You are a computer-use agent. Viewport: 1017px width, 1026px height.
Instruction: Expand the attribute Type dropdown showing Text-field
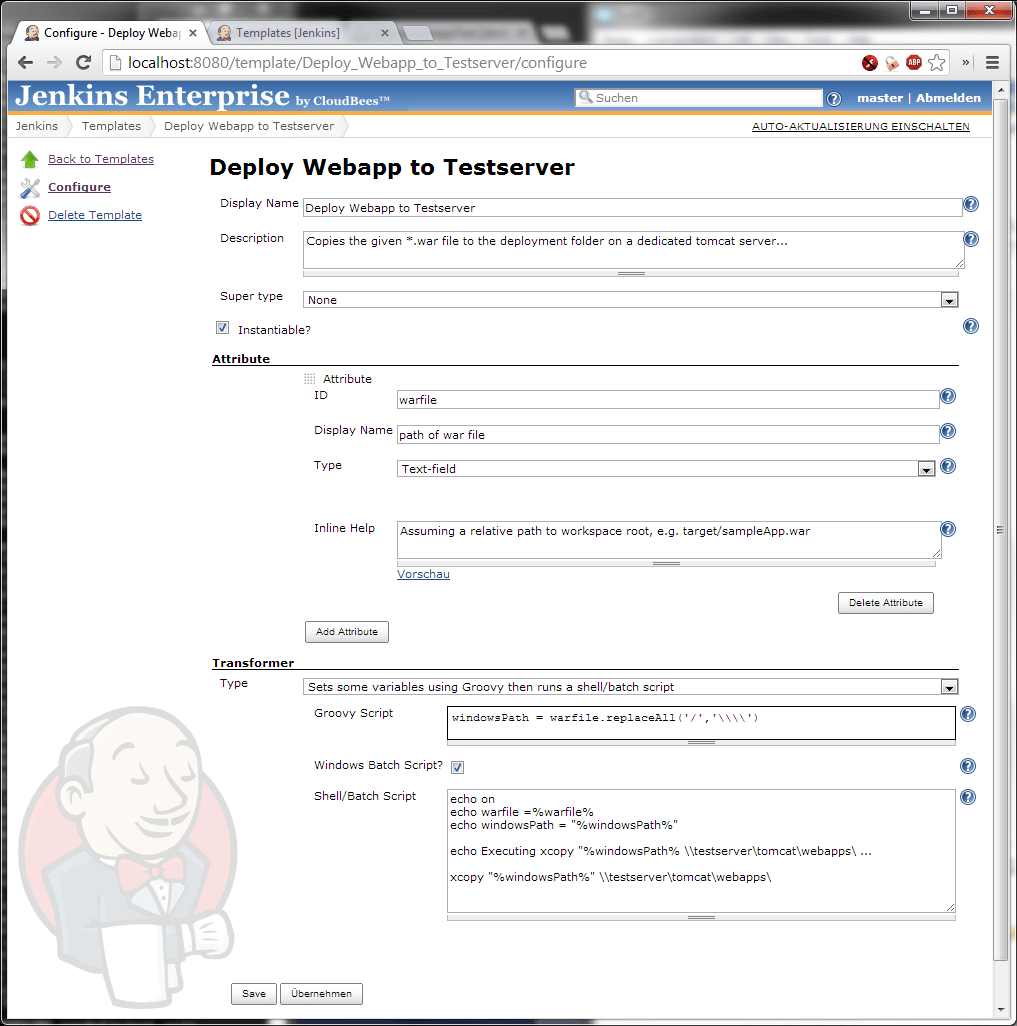click(x=666, y=468)
